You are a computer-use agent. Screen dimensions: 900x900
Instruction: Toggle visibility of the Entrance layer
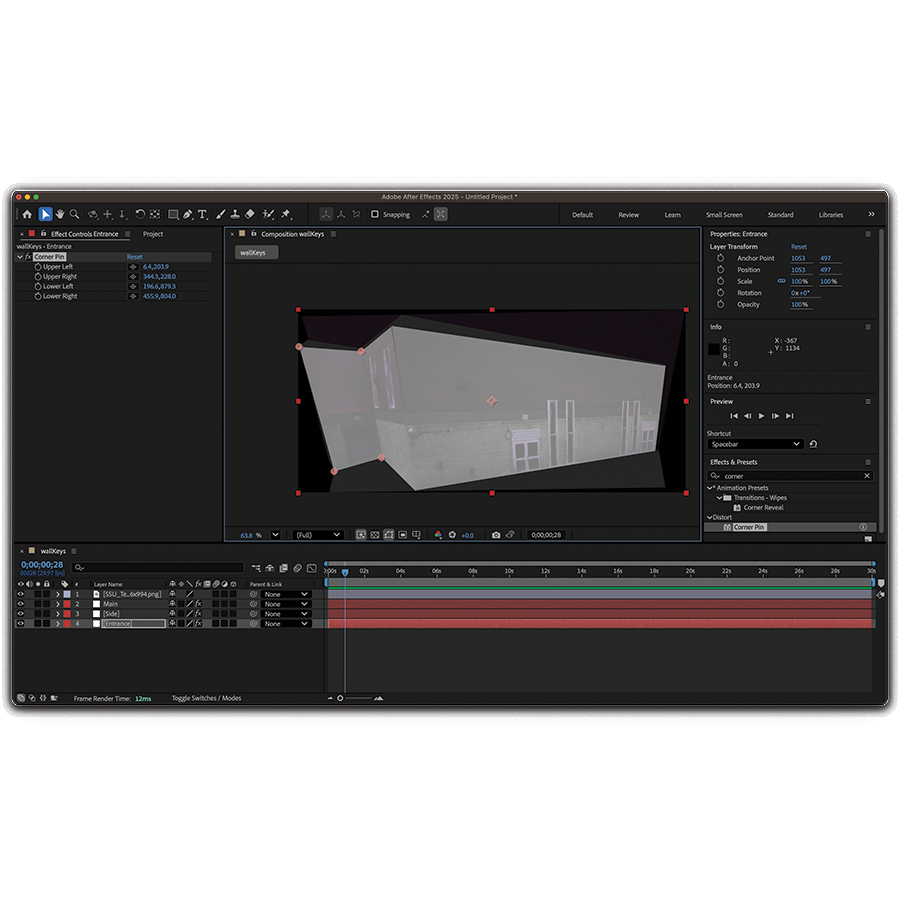(20, 623)
